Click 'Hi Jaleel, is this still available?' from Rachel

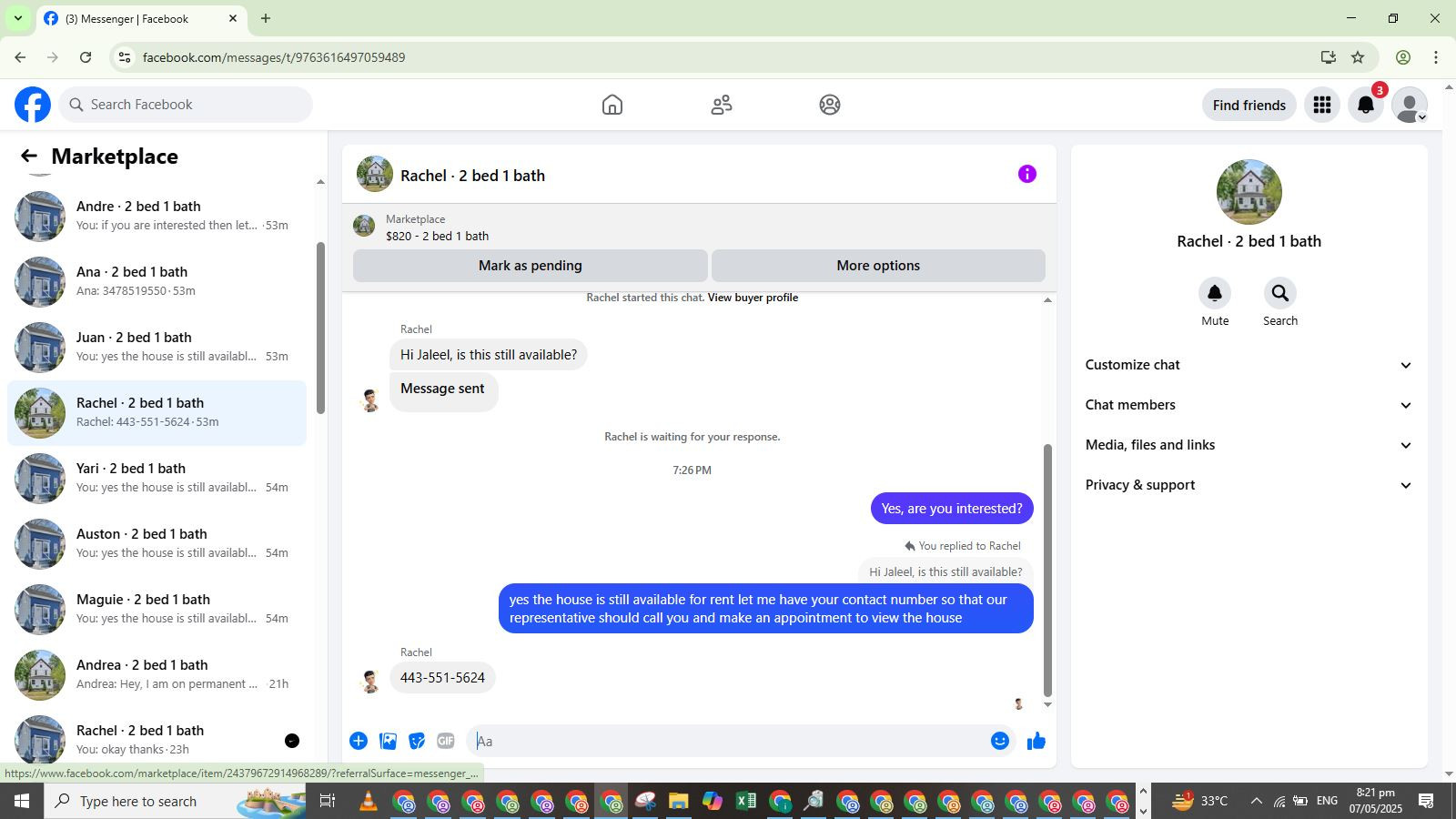489,355
